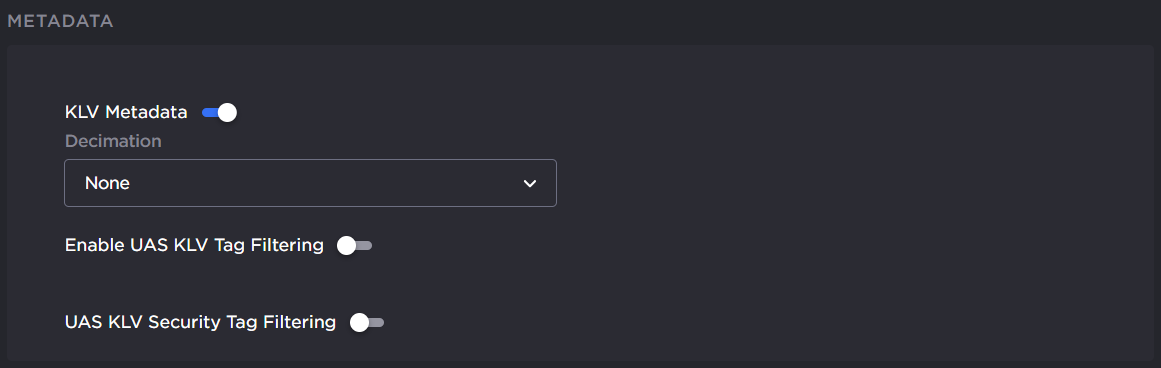Click the gray track of the Security Tag Filtering switch
The width and height of the screenshot is (1161, 368).
coord(376,322)
